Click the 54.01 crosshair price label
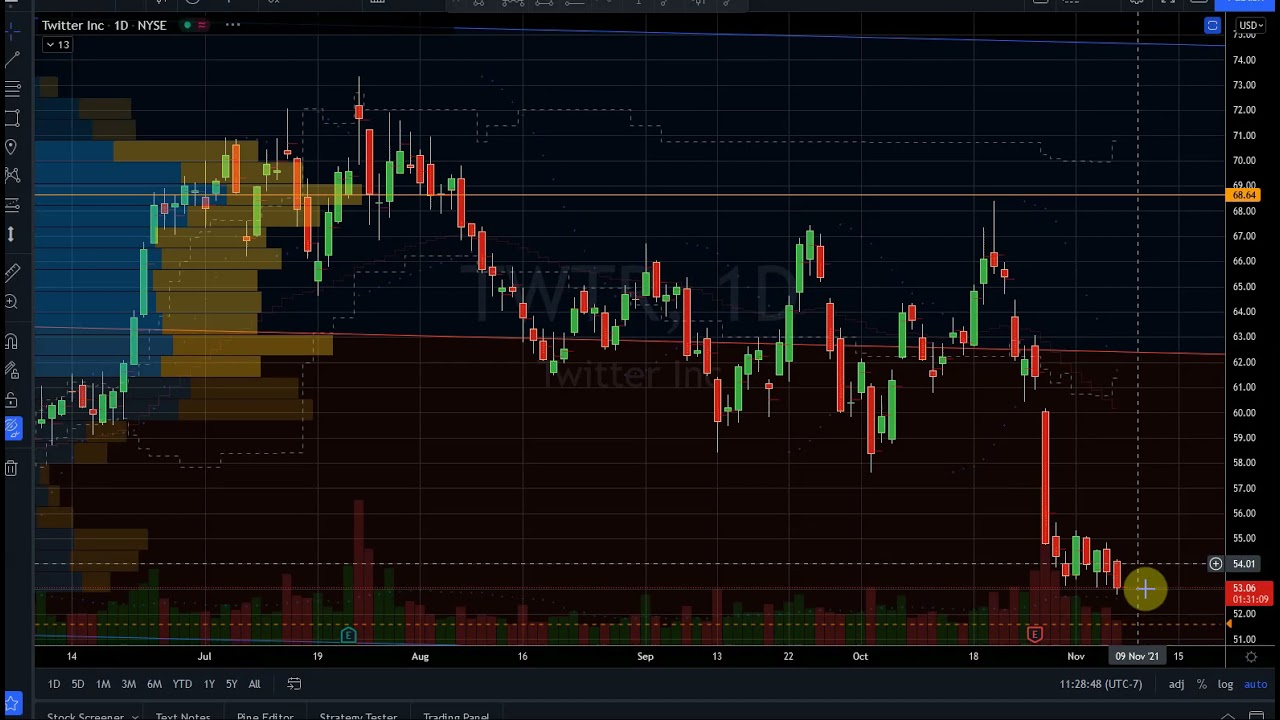The height and width of the screenshot is (720, 1280). click(x=1244, y=564)
